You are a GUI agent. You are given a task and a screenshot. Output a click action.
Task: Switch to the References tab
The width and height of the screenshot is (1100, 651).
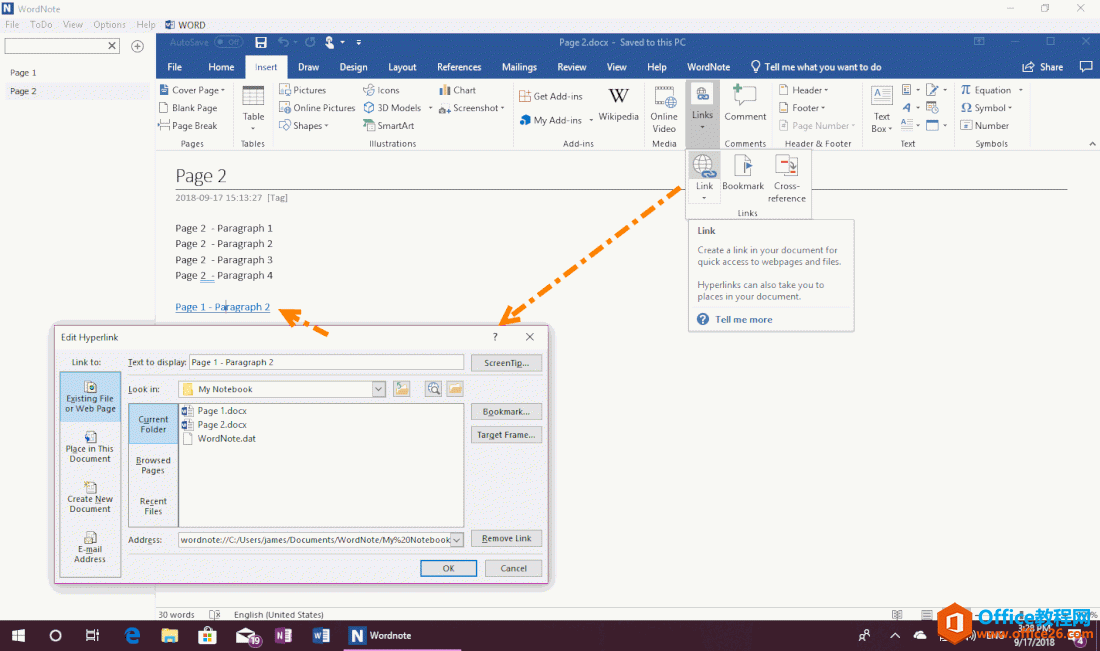click(459, 67)
